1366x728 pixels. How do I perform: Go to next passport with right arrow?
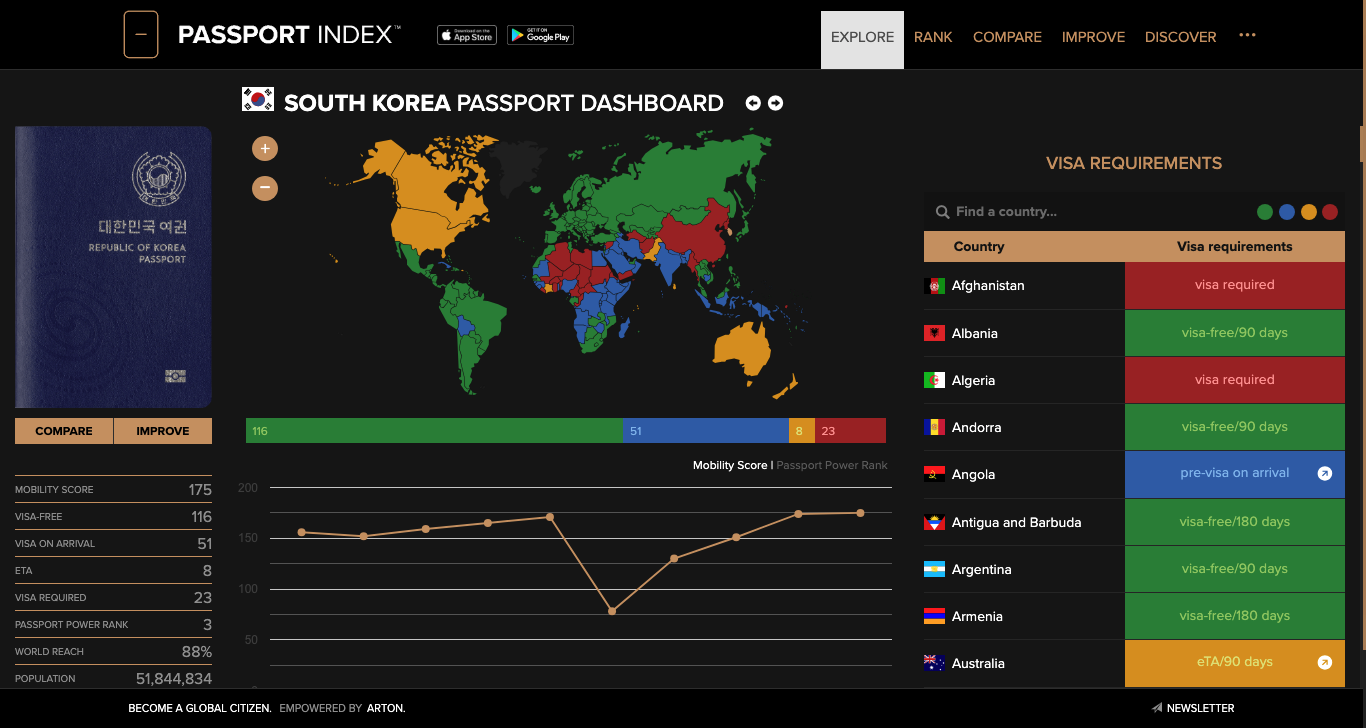(775, 103)
